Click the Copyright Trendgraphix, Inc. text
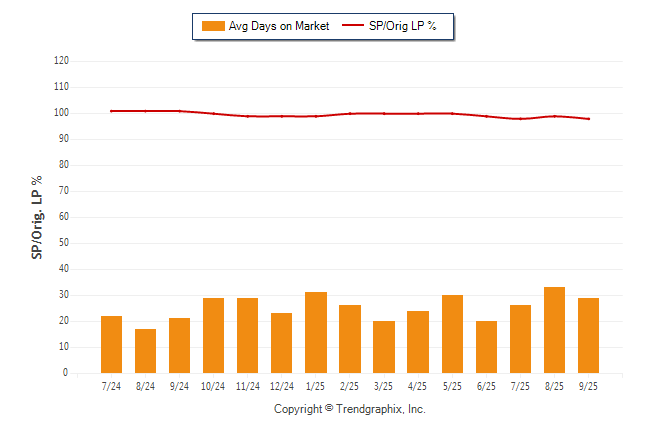This screenshot has height=434, width=646. point(350,409)
